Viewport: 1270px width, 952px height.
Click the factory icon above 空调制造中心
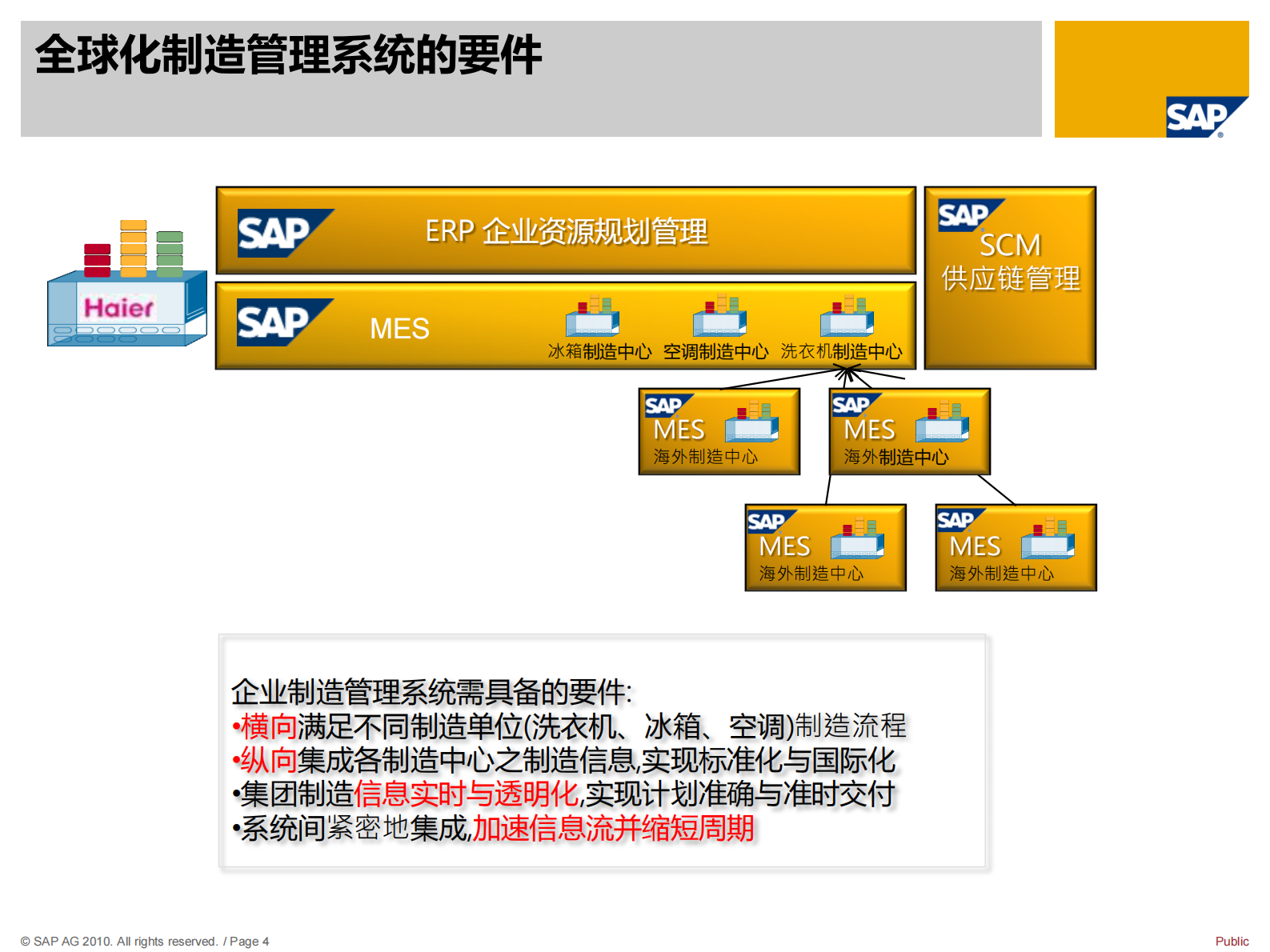[720, 315]
